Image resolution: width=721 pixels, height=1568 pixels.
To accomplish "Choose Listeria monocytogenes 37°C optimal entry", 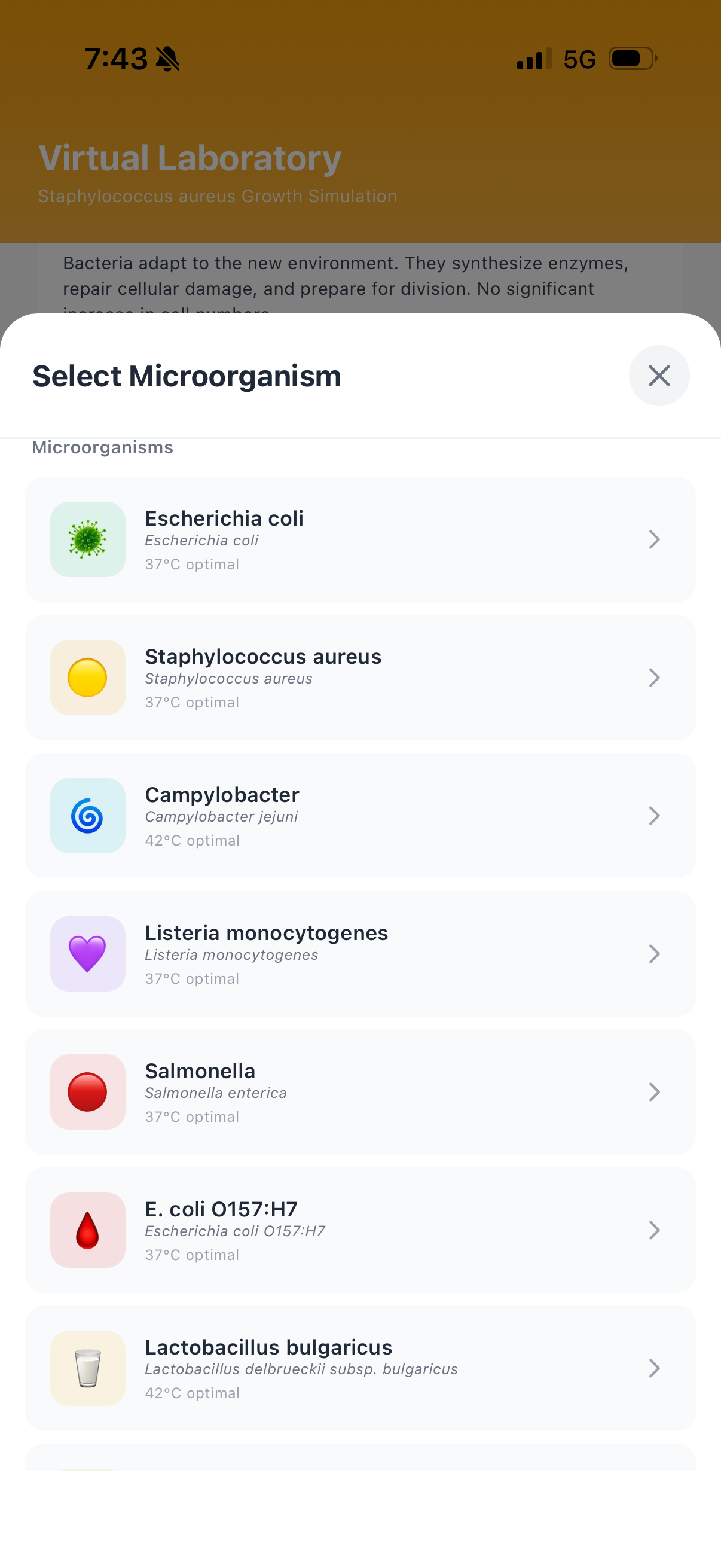I will click(360, 954).
